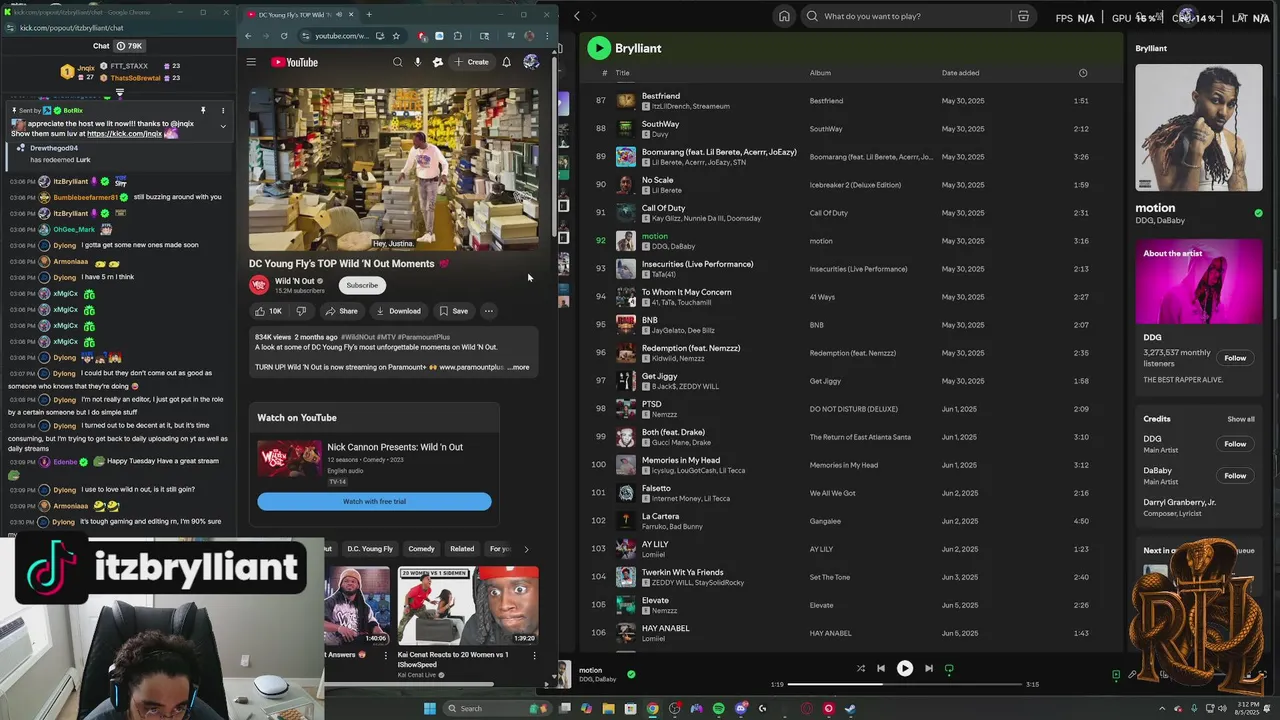Sort playlist by duration clock icon

(x=1083, y=73)
